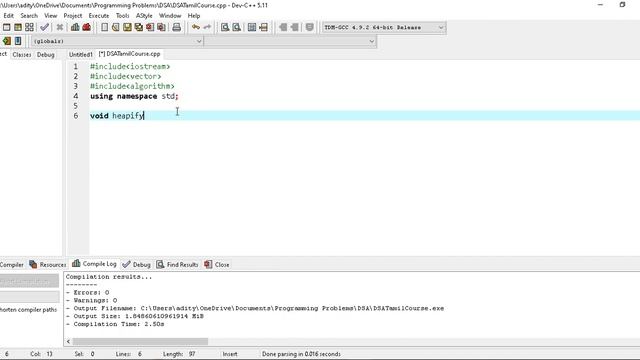Open the View menu
This screenshot has width=640, height=360.
click(x=51, y=16)
